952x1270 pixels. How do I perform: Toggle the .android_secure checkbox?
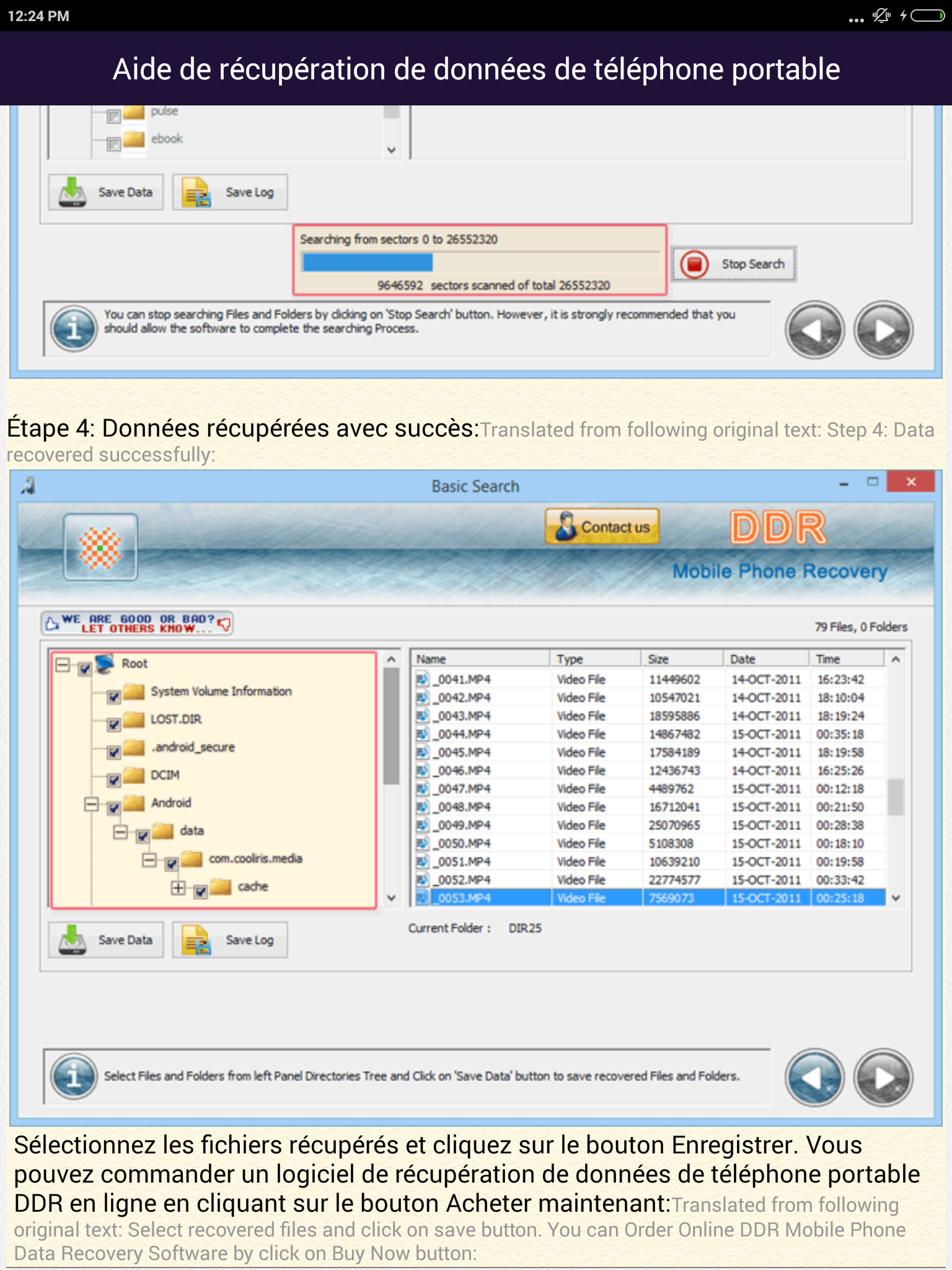point(114,752)
